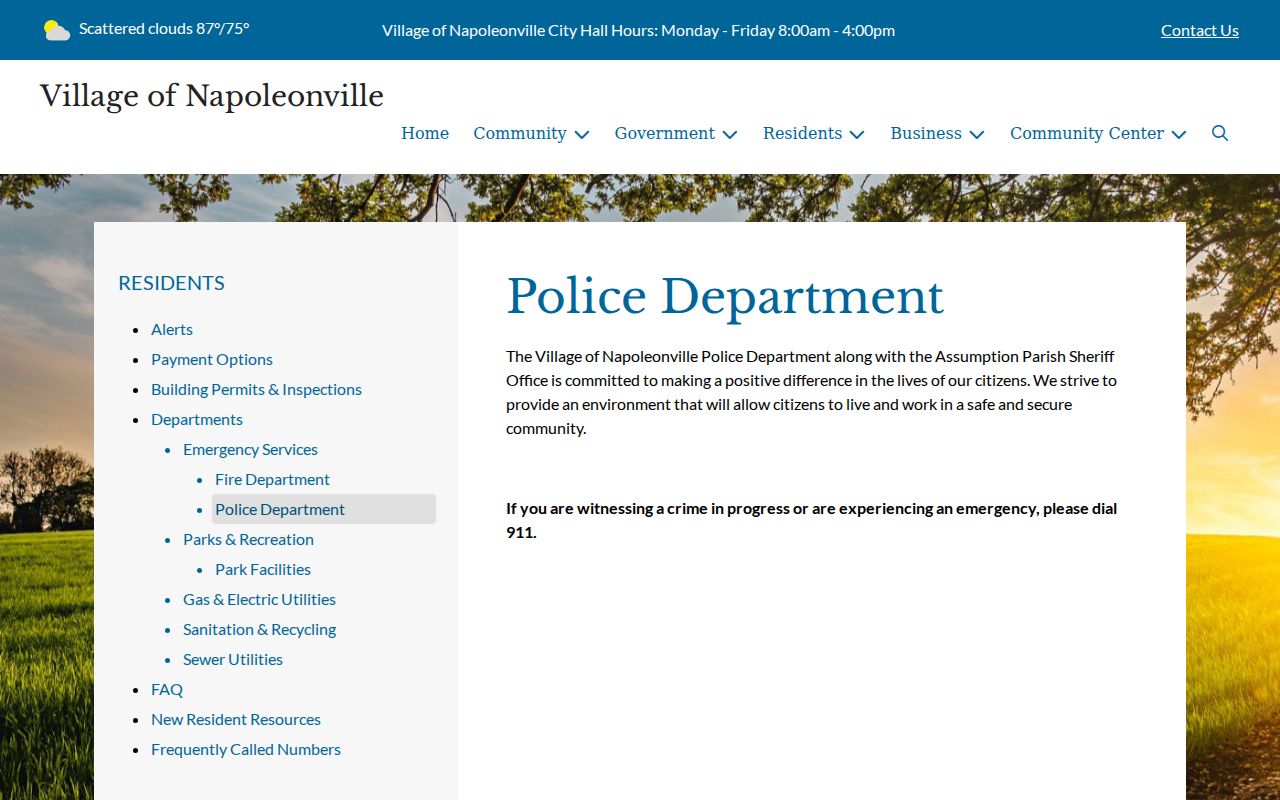Open Building Permits & Inspections link
Image resolution: width=1280 pixels, height=800 pixels.
coord(256,389)
